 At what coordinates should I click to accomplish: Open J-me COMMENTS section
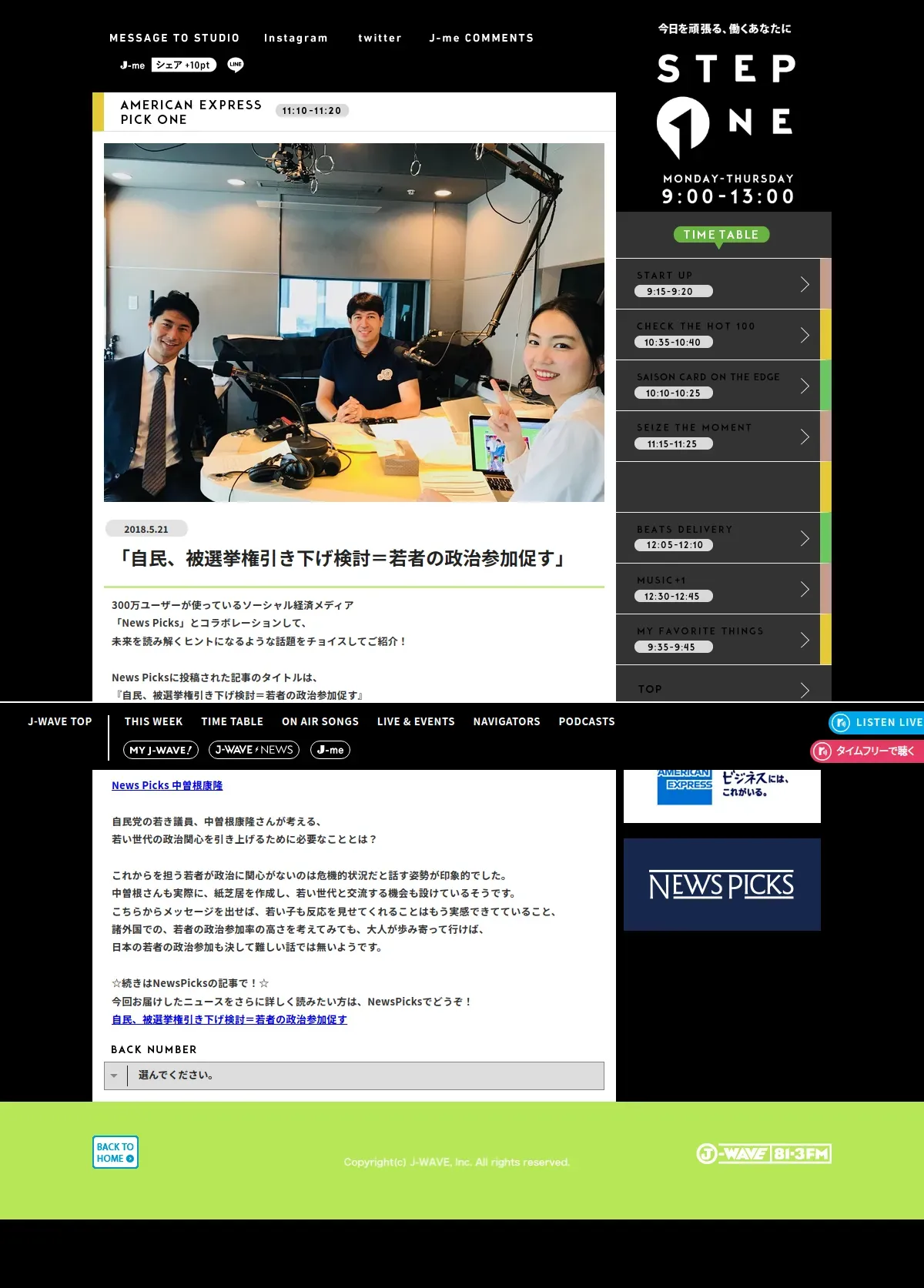[481, 38]
